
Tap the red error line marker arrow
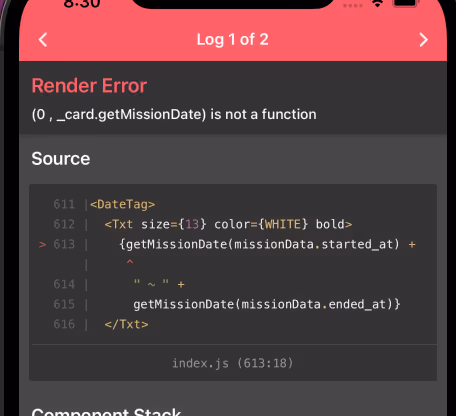[x=42, y=245]
